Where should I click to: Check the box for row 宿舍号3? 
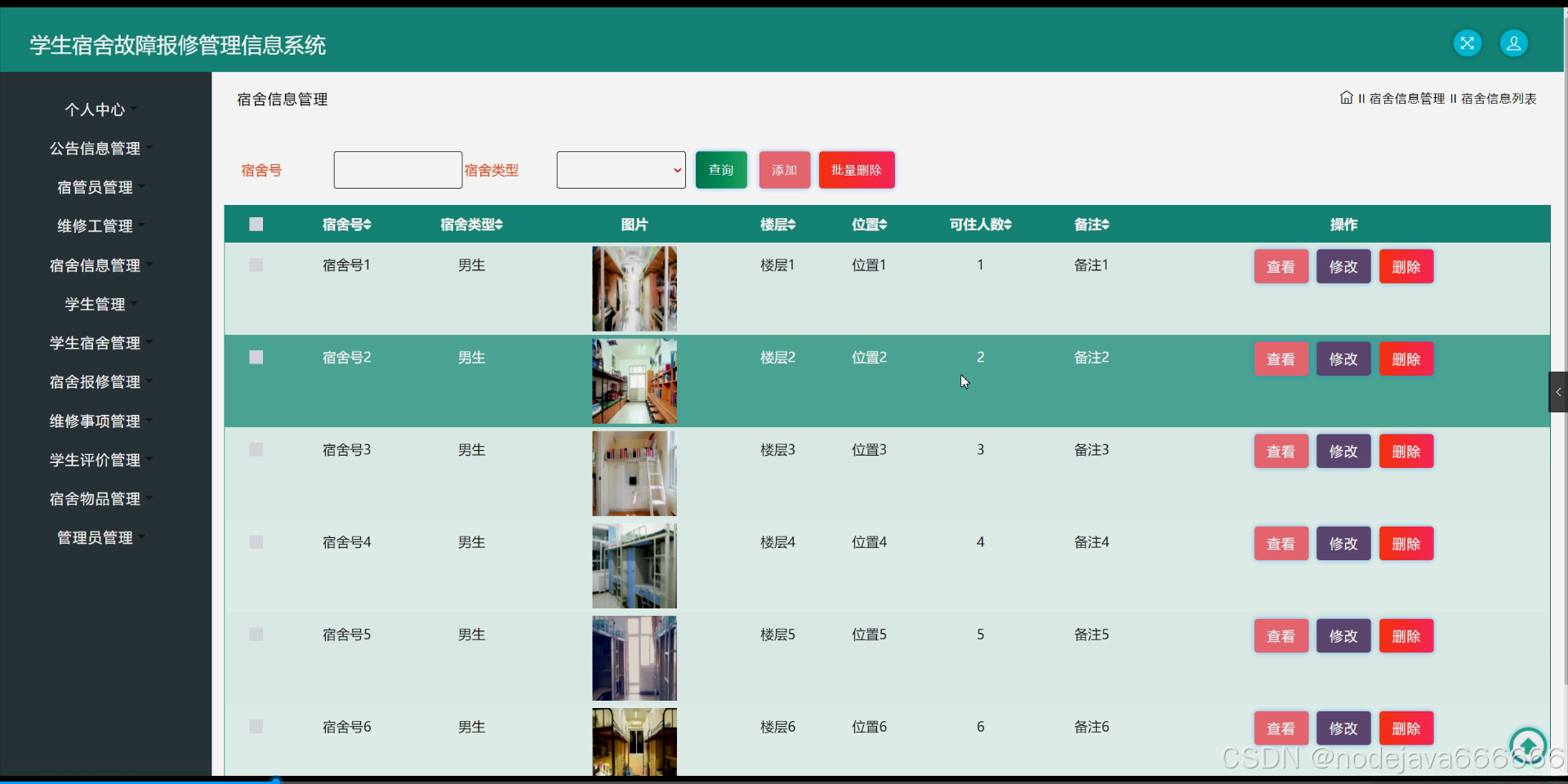pyautogui.click(x=256, y=449)
